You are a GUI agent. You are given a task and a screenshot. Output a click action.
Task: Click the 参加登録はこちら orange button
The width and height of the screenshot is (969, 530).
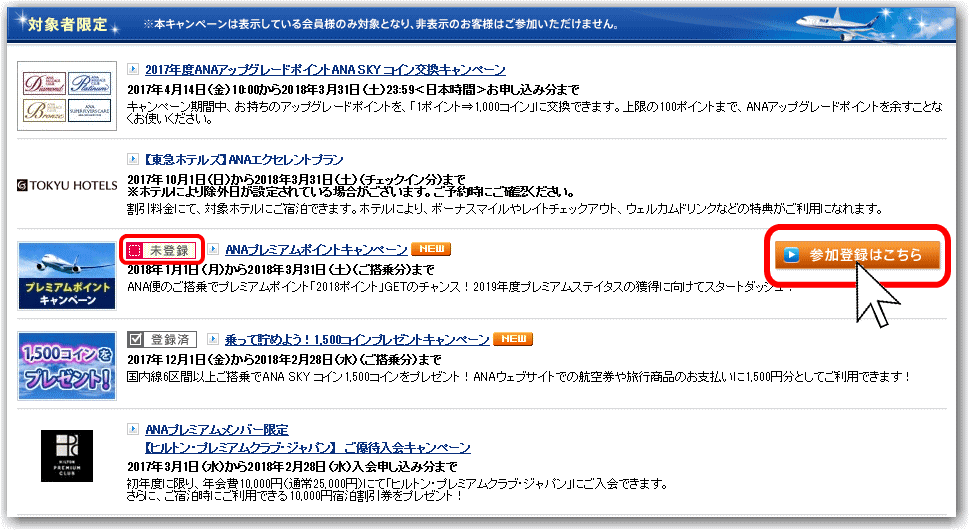[x=858, y=255]
